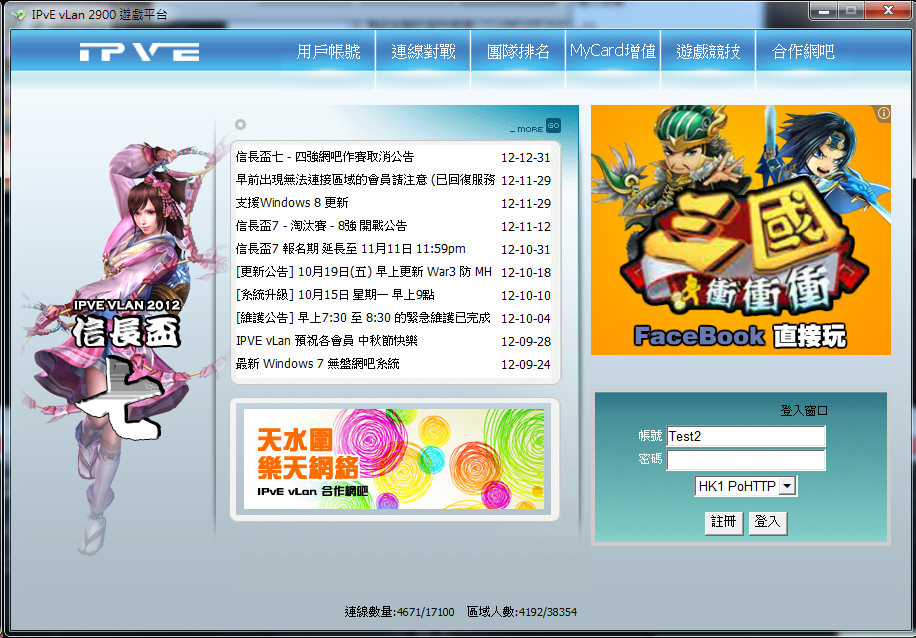Minimize the IPvE vLan window

pos(824,10)
